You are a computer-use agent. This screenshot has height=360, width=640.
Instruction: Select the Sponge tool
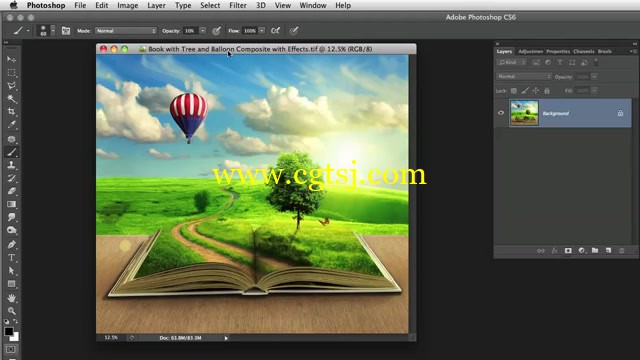[x=11, y=230]
